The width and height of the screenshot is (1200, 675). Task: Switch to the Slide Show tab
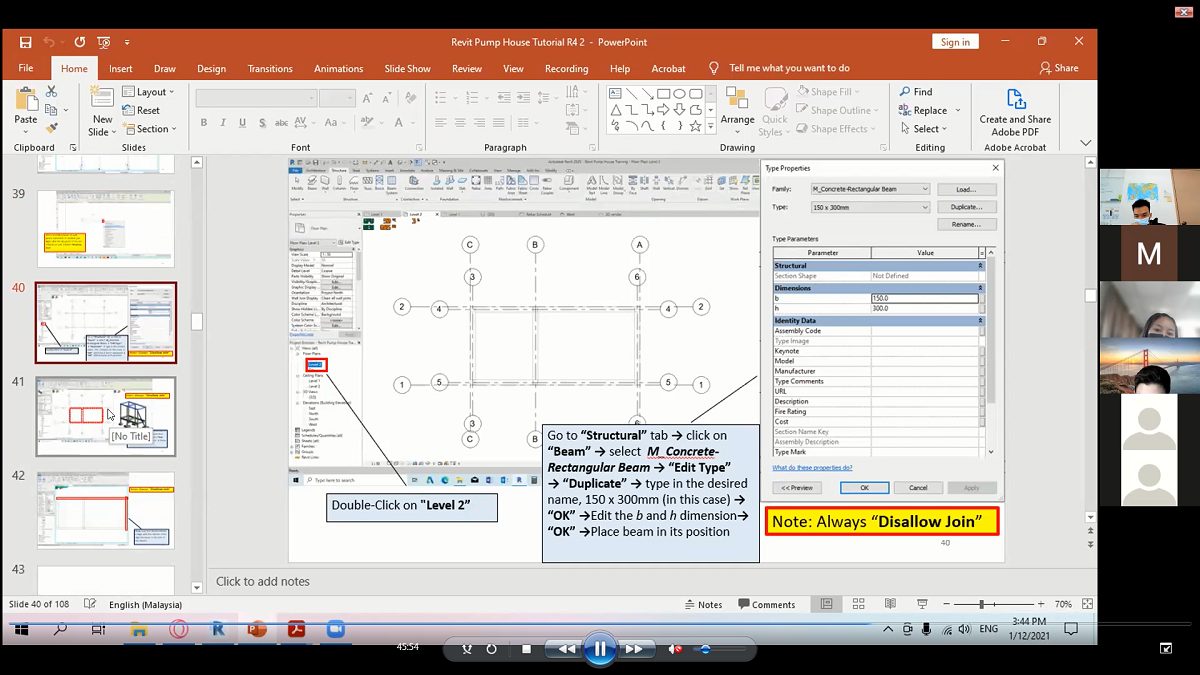click(408, 69)
